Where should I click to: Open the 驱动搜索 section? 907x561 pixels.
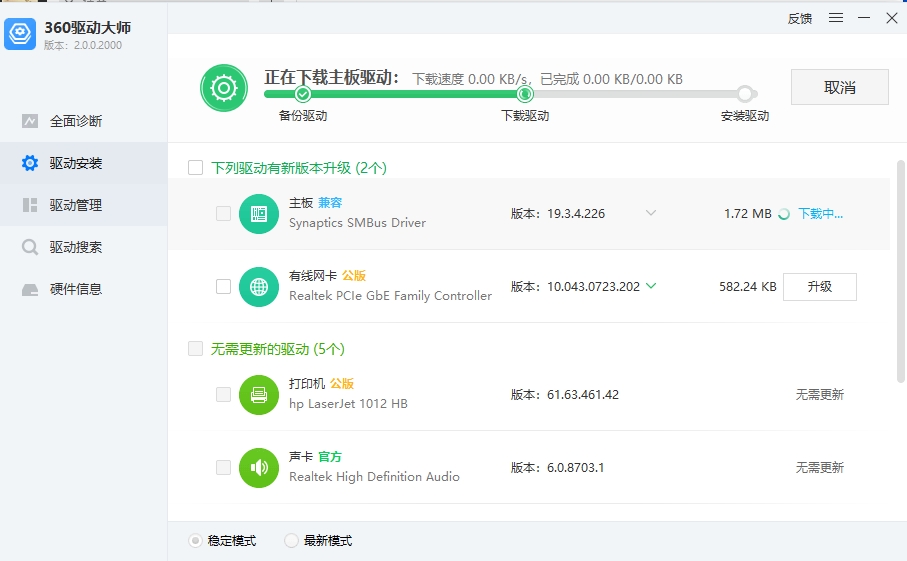84,248
